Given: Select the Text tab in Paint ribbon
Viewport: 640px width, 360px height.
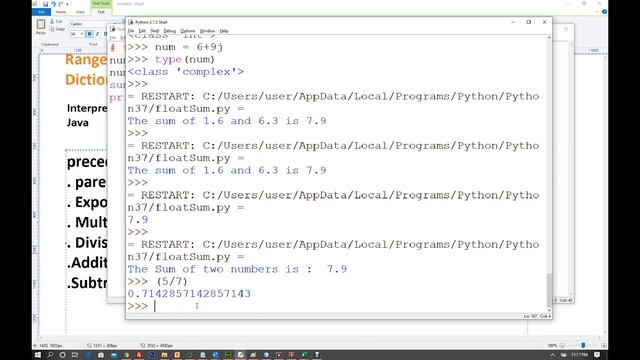Looking at the screenshot, I should point(101,12).
